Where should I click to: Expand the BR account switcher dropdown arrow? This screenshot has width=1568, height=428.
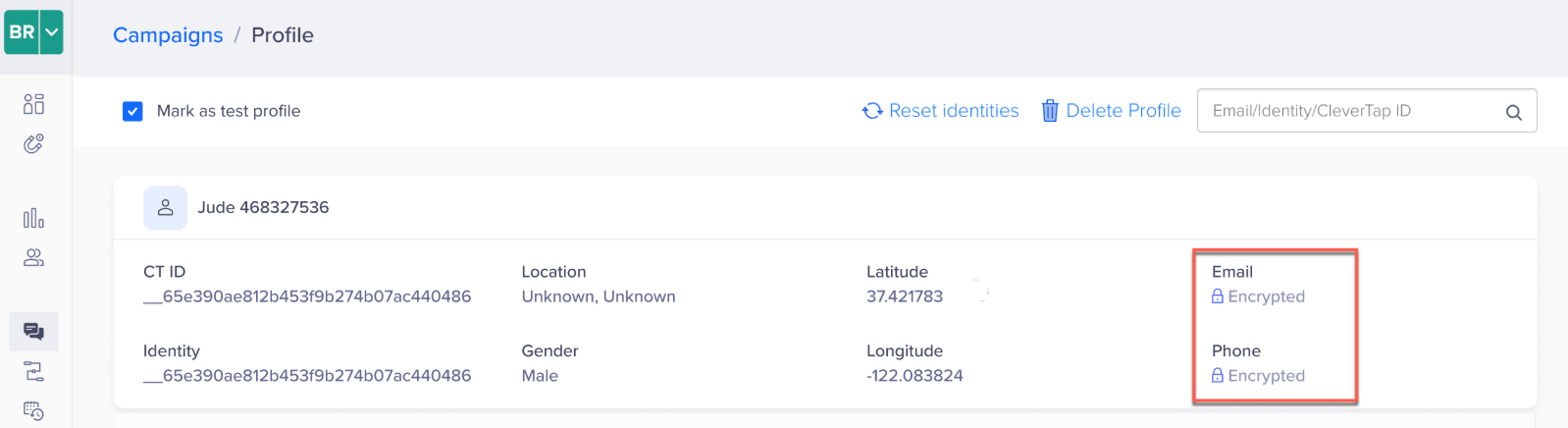click(x=52, y=32)
